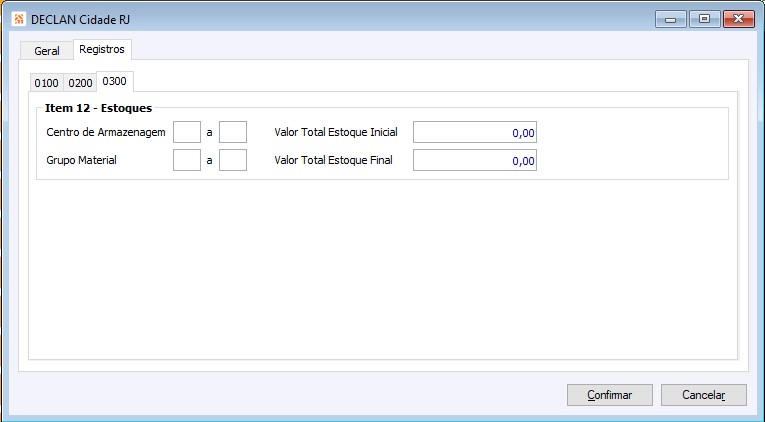
Task: Focus the first Centro de Armazenagem field
Action: click(187, 132)
